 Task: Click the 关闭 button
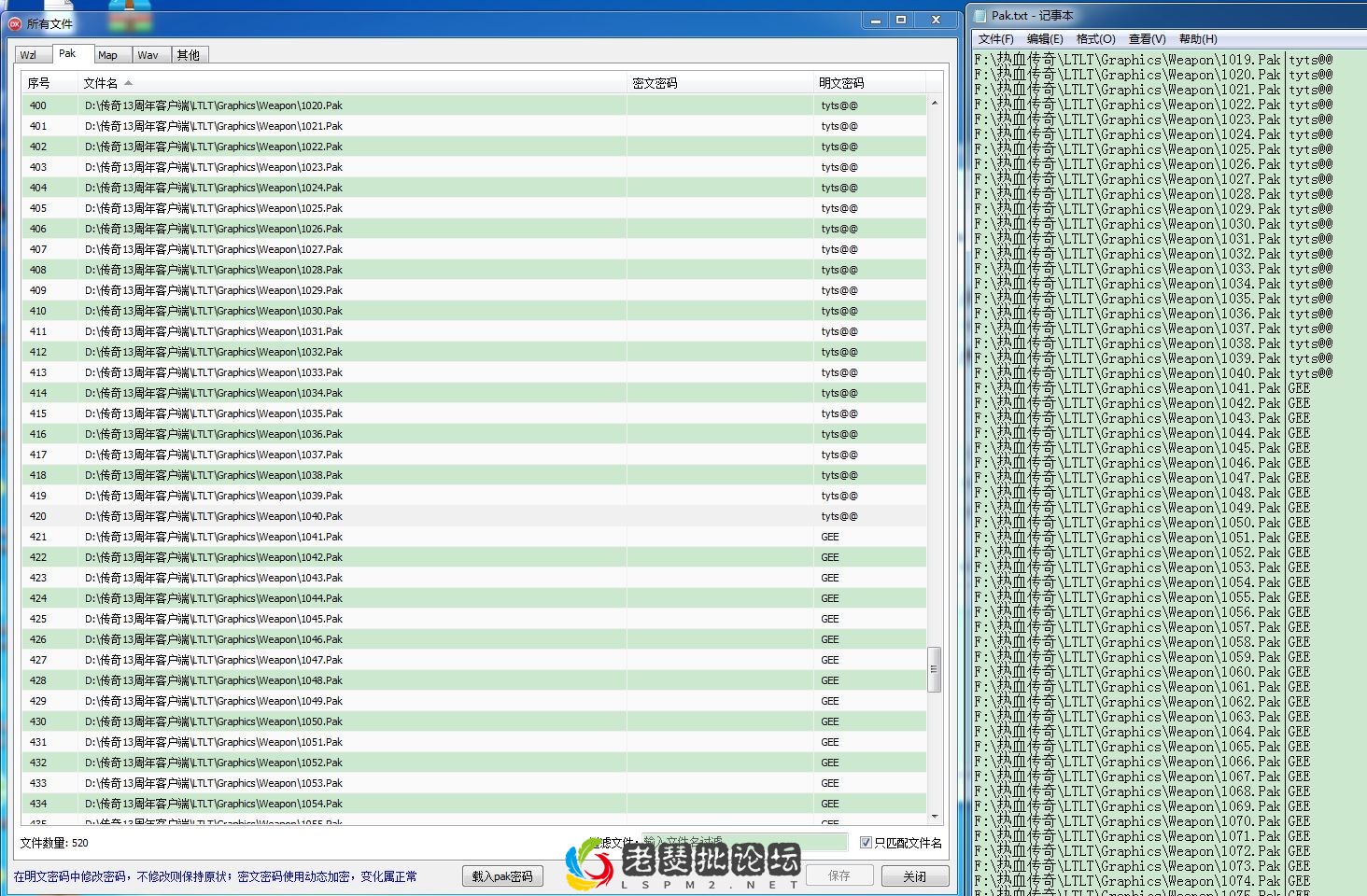point(914,876)
